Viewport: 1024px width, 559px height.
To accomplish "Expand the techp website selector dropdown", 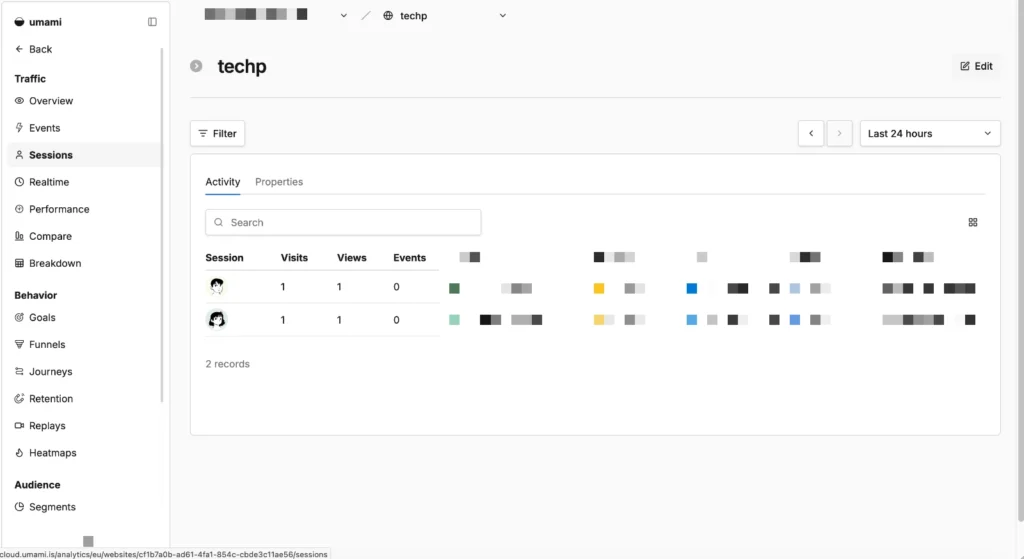I will pyautogui.click(x=502, y=16).
